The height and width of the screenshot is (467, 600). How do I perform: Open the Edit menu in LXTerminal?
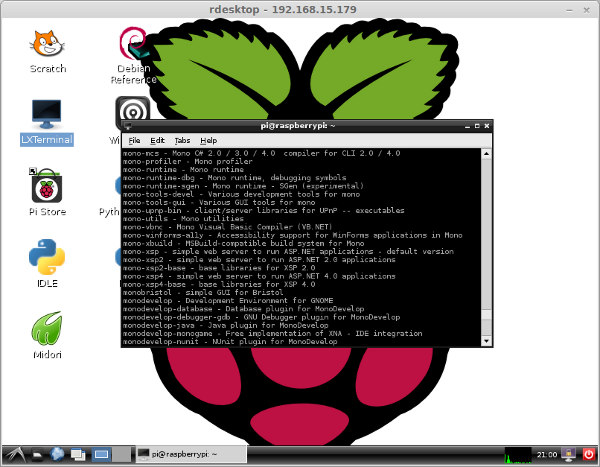click(157, 140)
